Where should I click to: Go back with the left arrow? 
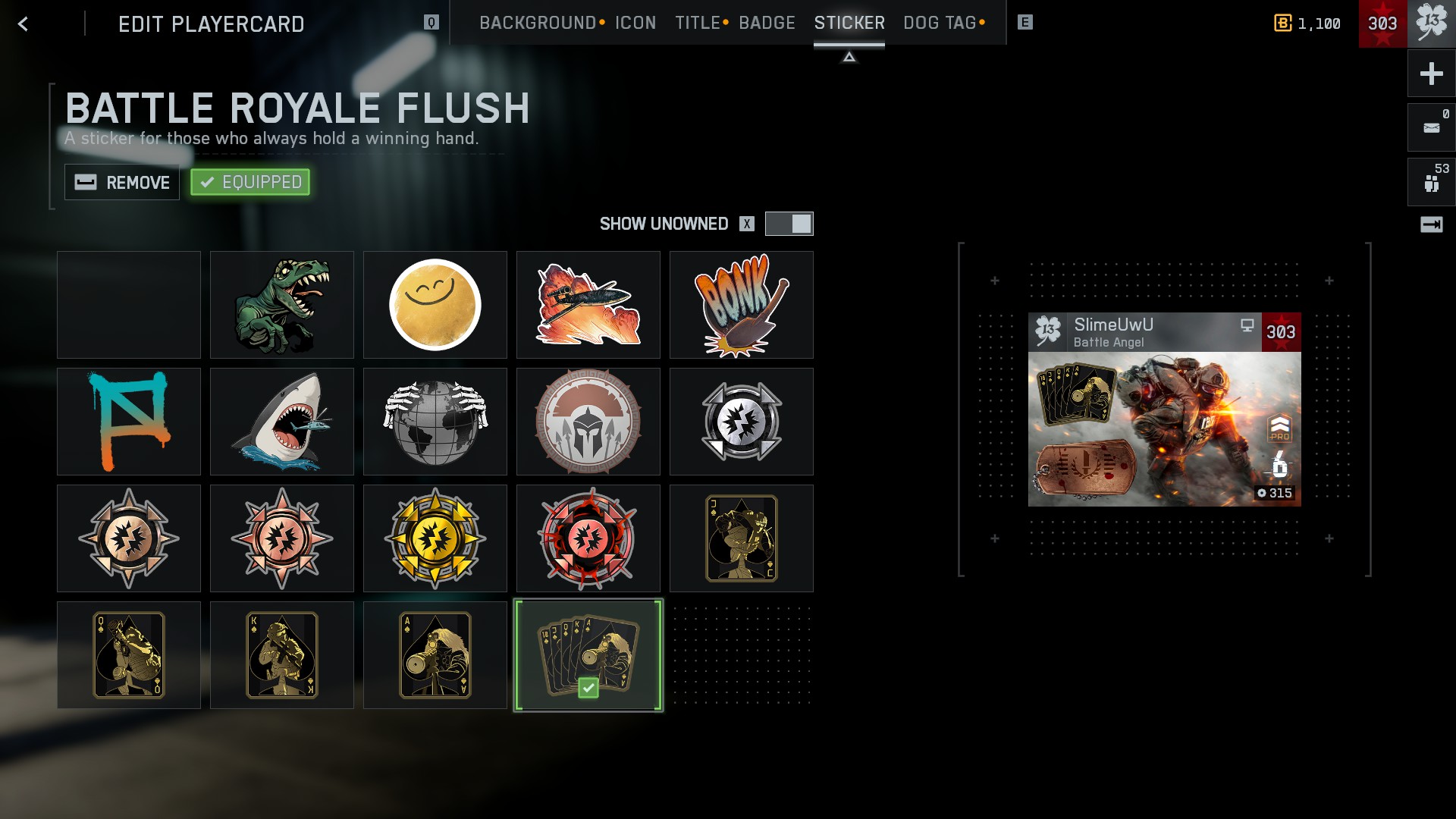24,24
